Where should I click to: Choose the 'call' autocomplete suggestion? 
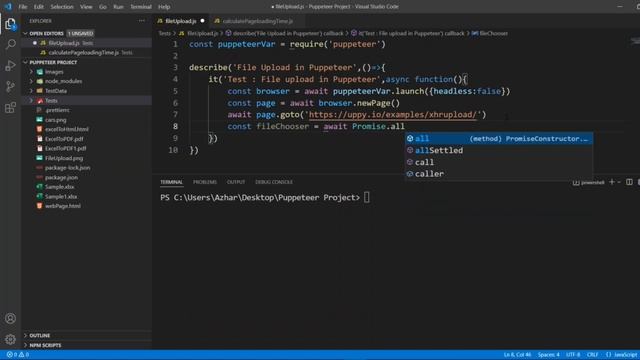pos(499,162)
